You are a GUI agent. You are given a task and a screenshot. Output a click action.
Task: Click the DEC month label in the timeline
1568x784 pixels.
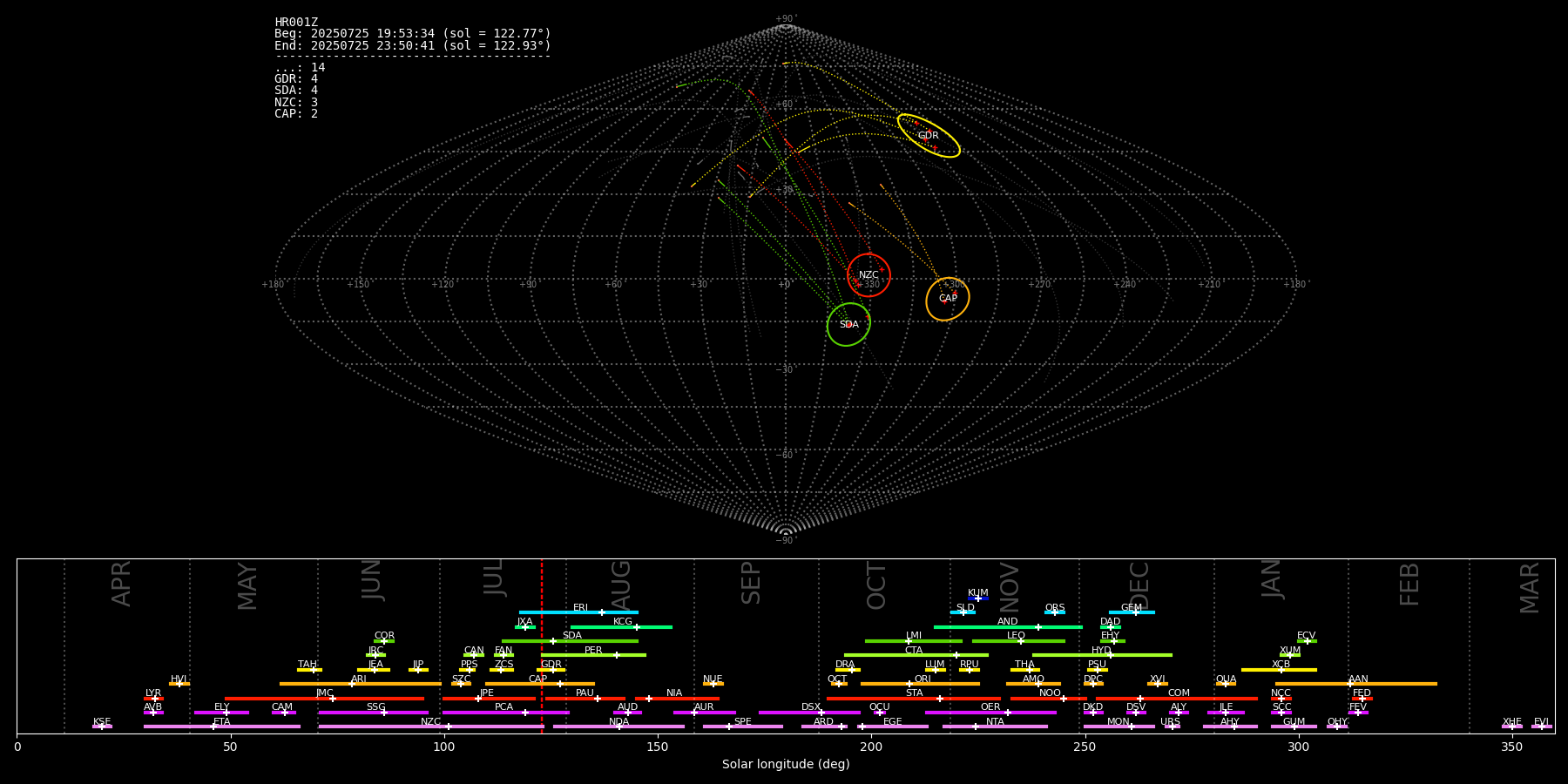(x=1139, y=585)
